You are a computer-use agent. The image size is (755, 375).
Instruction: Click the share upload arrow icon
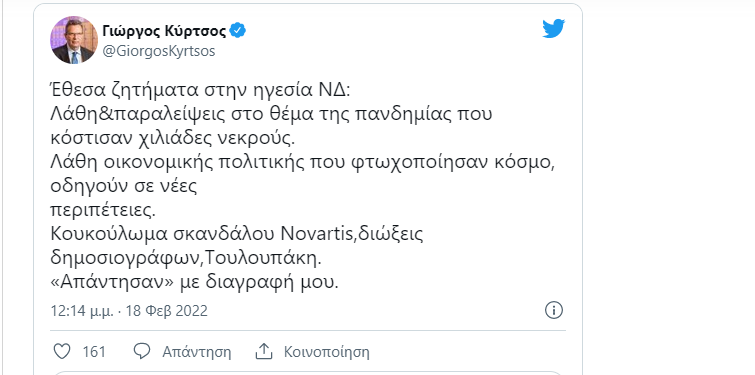[264, 351]
